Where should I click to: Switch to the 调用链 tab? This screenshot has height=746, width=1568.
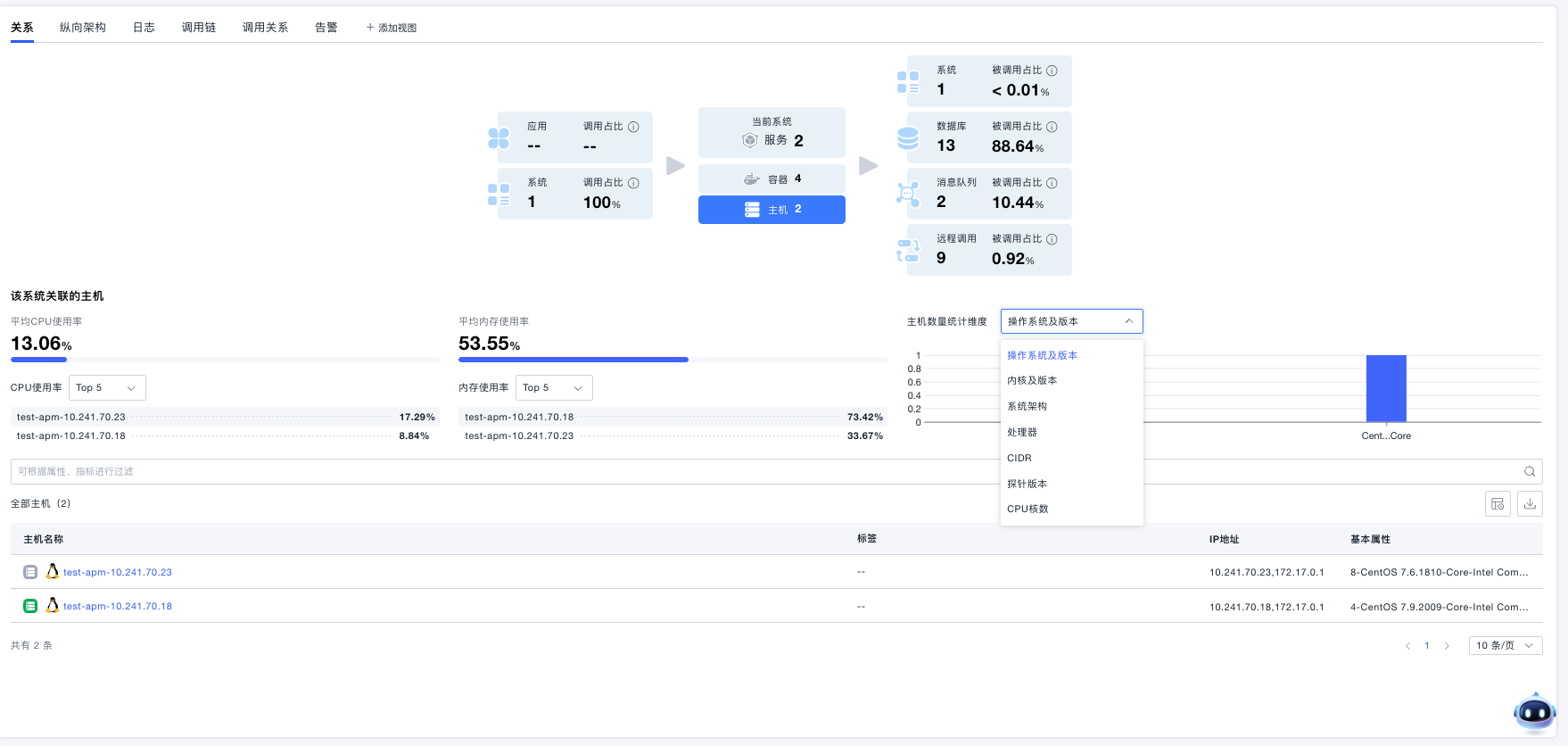199,28
